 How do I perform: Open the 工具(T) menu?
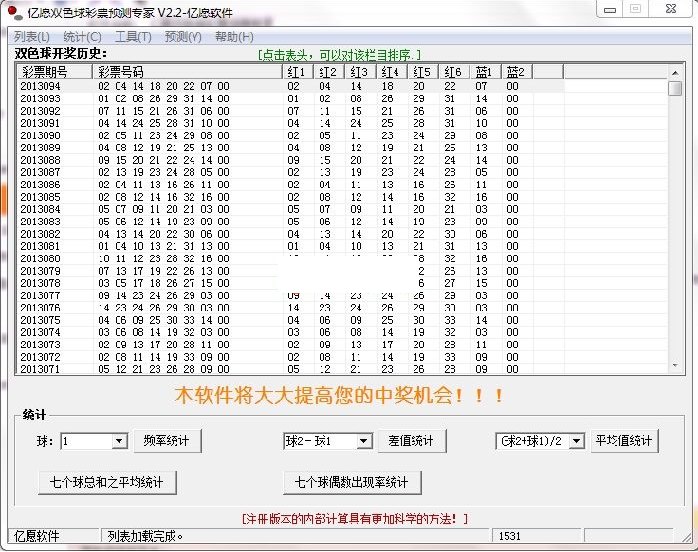[133, 37]
